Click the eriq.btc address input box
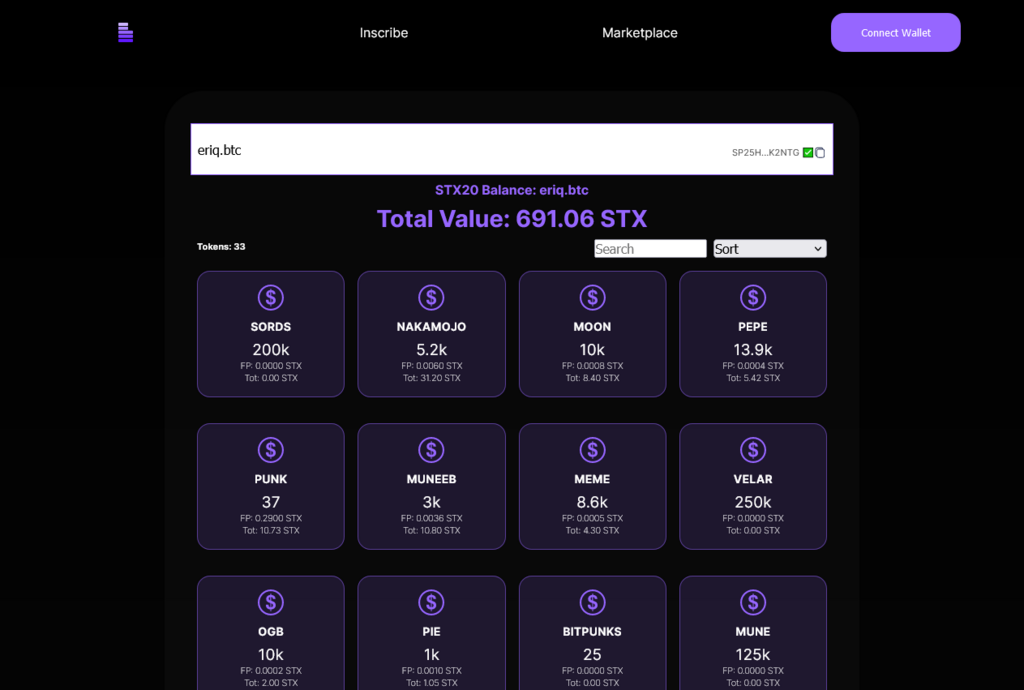 pos(450,150)
